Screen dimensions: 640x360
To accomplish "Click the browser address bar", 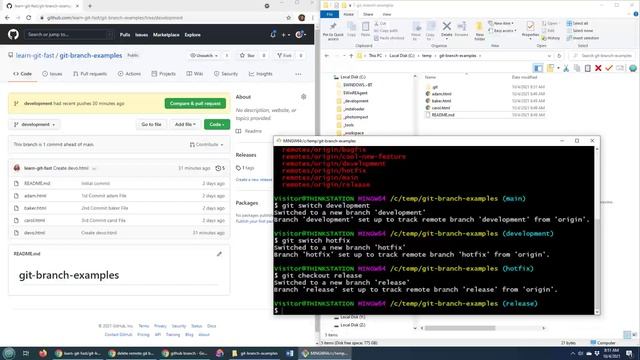I will (161, 18).
